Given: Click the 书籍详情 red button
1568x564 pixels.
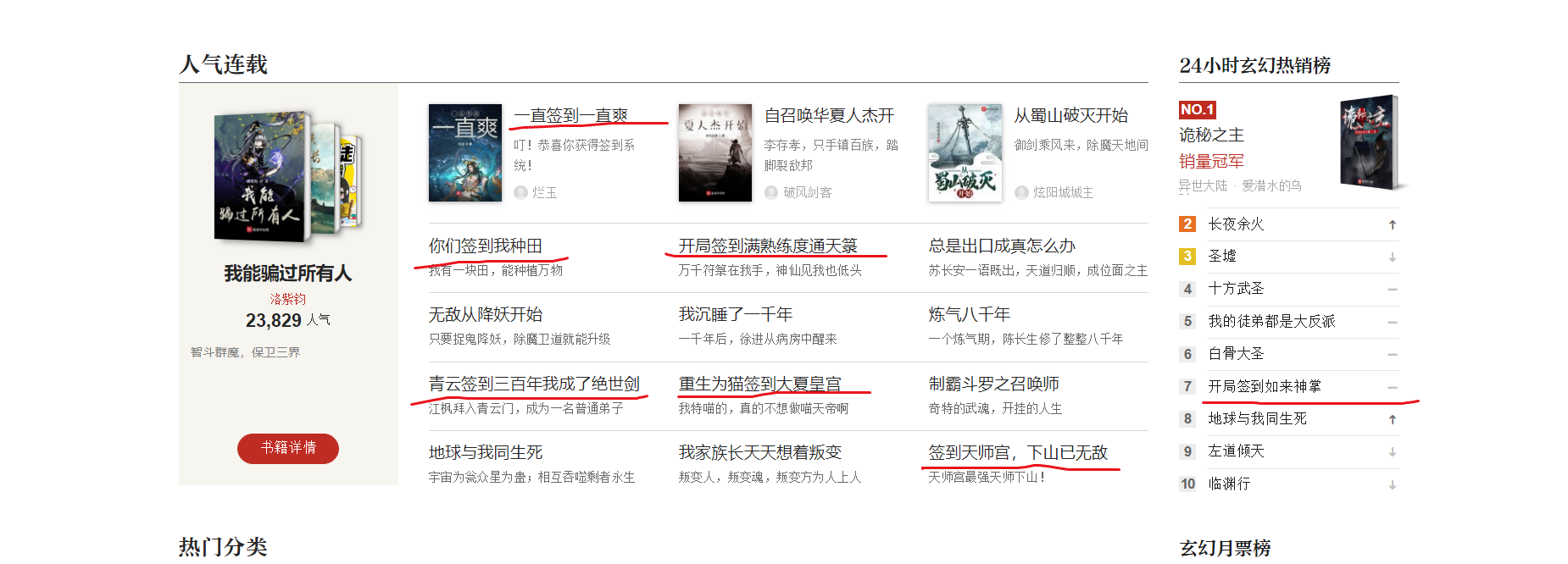Looking at the screenshot, I should (x=288, y=448).
